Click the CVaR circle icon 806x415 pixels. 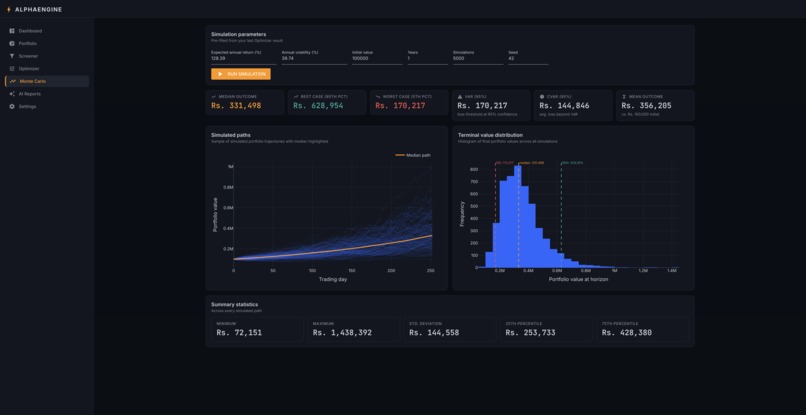tap(542, 97)
